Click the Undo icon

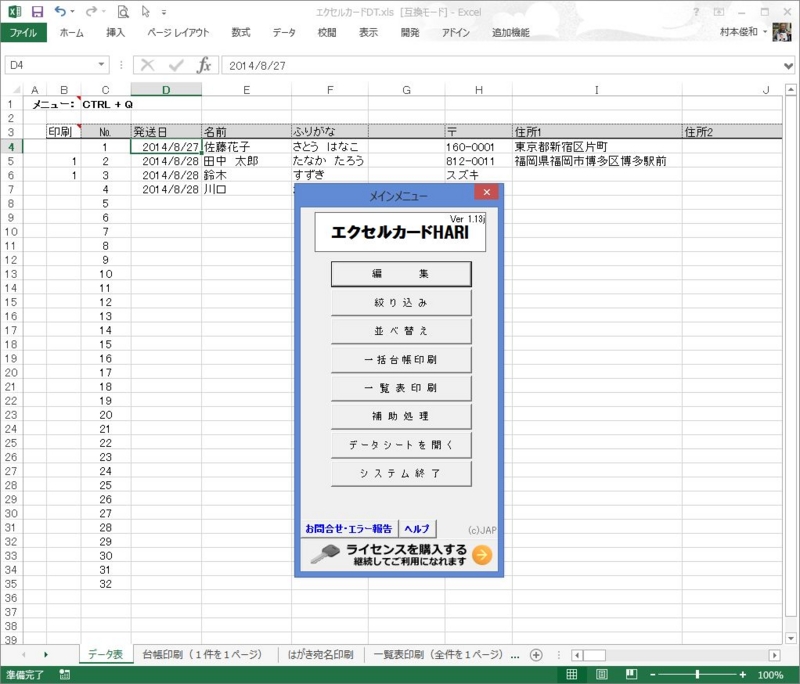60,11
